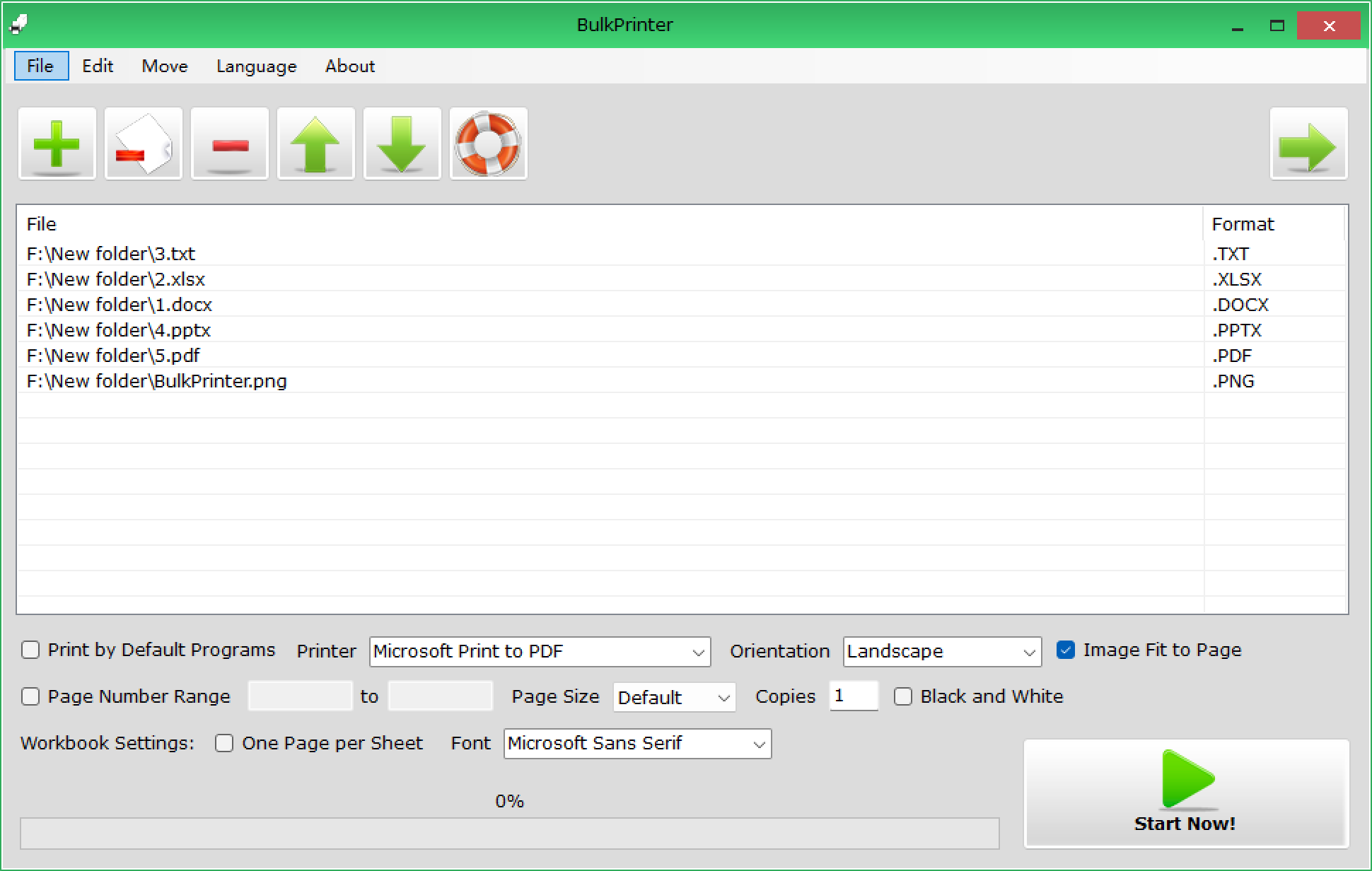Open the Edit menu
Viewport: 1372px width, 871px height.
pos(98,66)
